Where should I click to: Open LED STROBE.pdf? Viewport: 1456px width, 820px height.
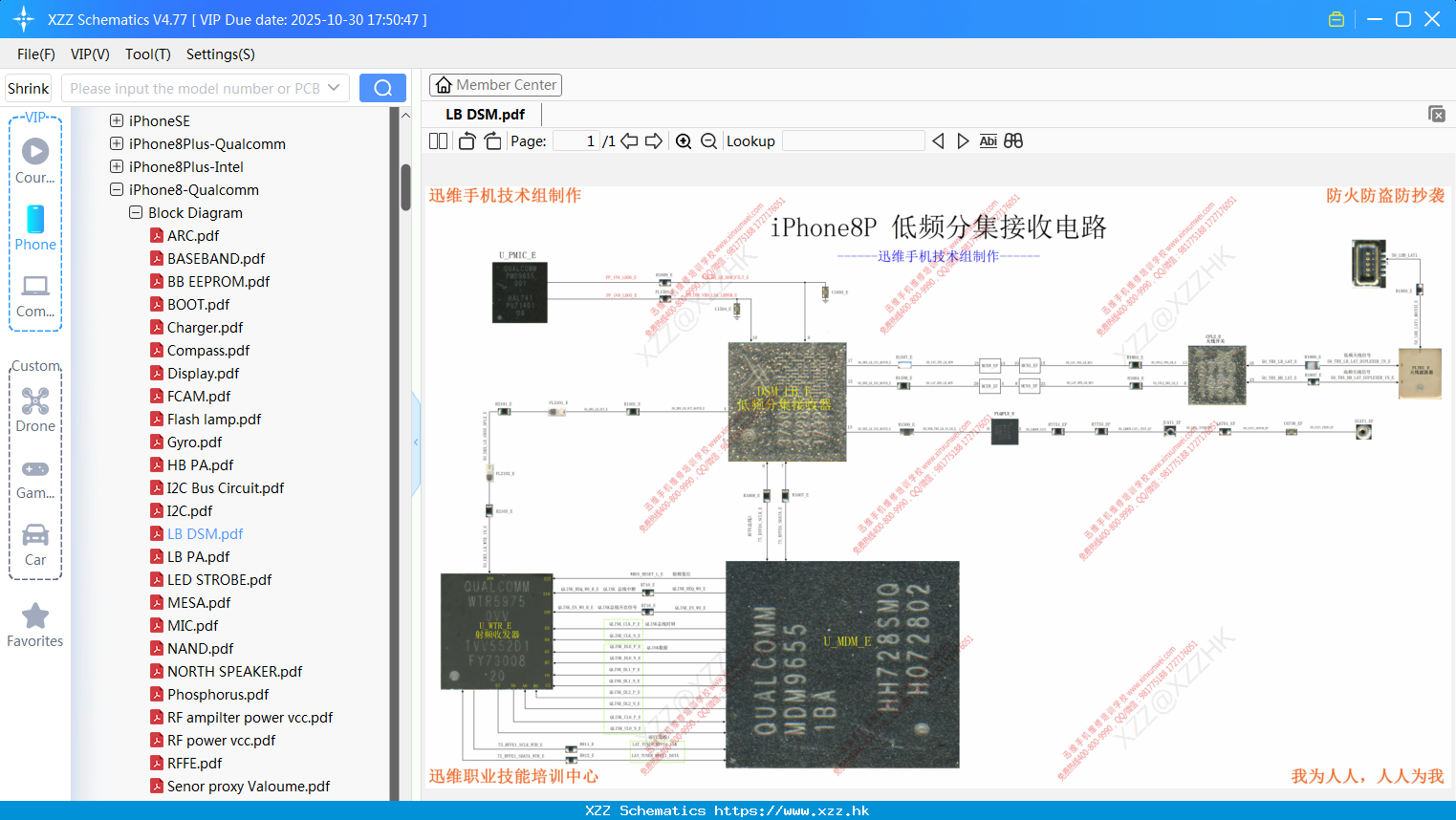[219, 579]
